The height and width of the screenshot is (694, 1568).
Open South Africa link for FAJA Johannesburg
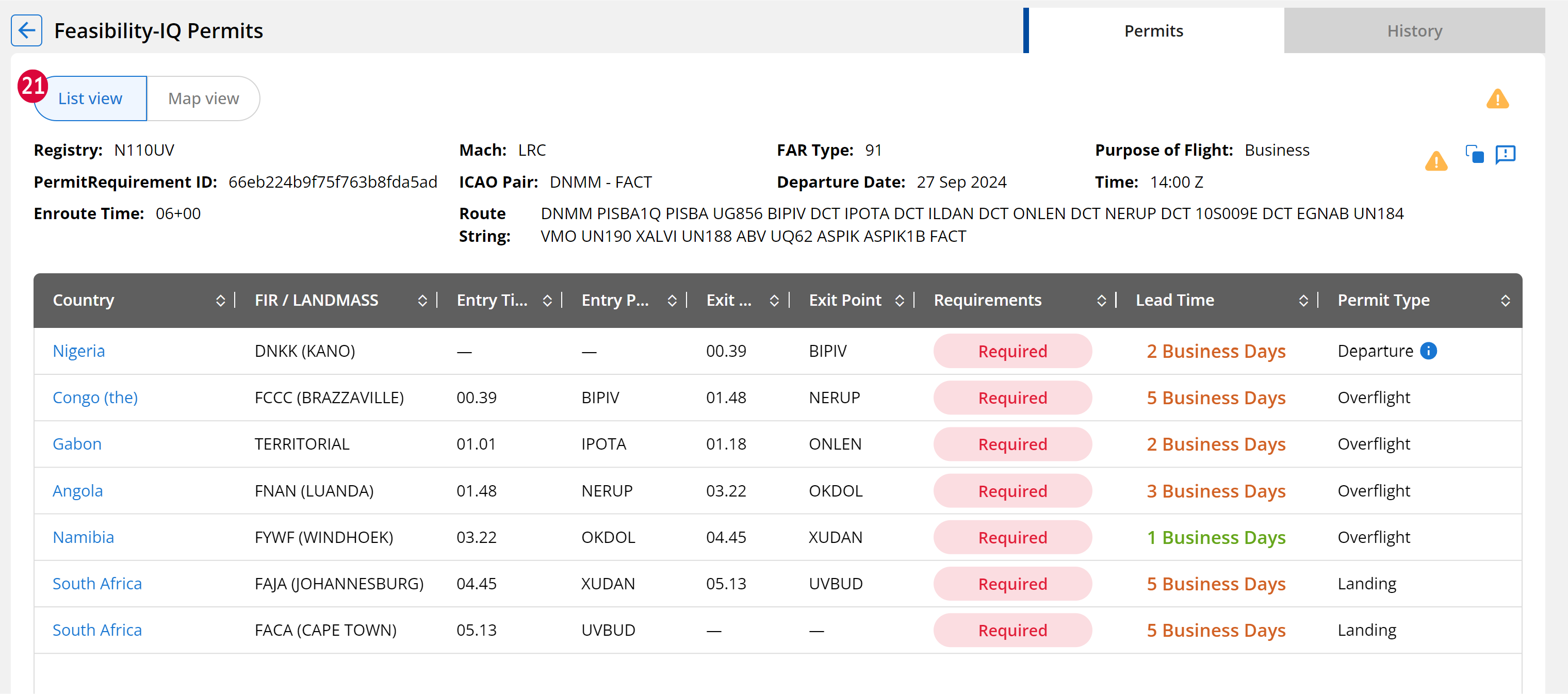pyautogui.click(x=97, y=583)
